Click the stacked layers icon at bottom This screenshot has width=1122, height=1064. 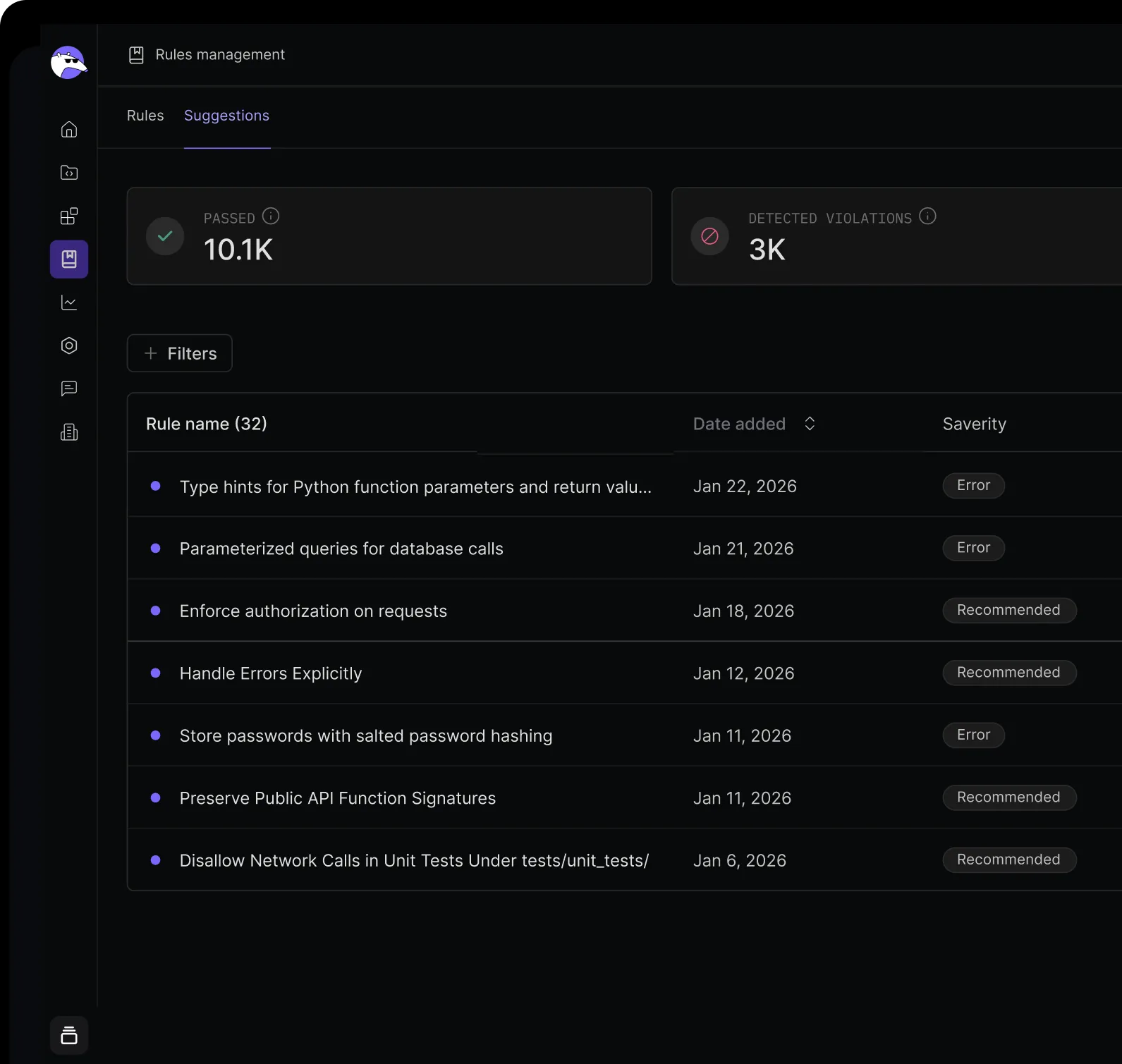pos(69,1035)
